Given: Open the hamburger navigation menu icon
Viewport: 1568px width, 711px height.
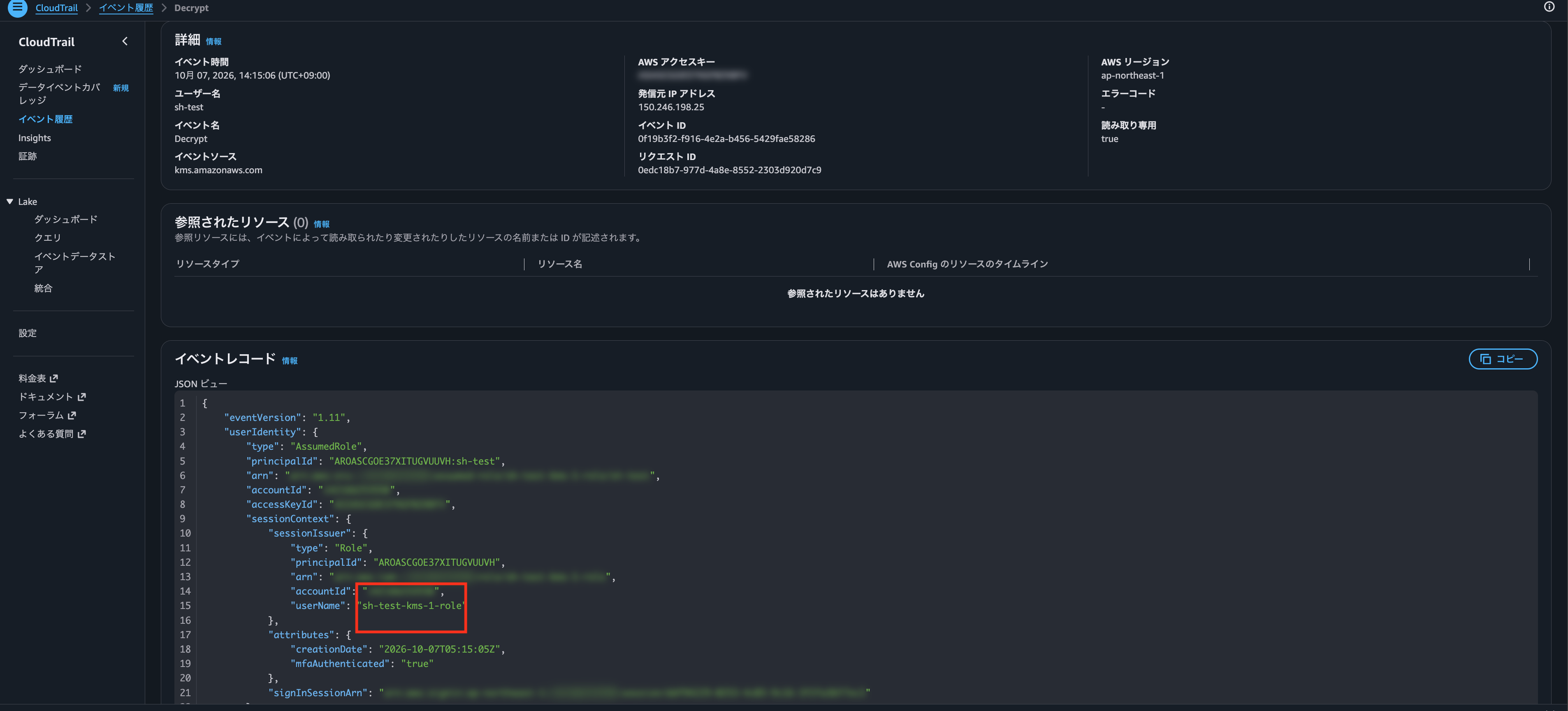Looking at the screenshot, I should (x=17, y=8).
